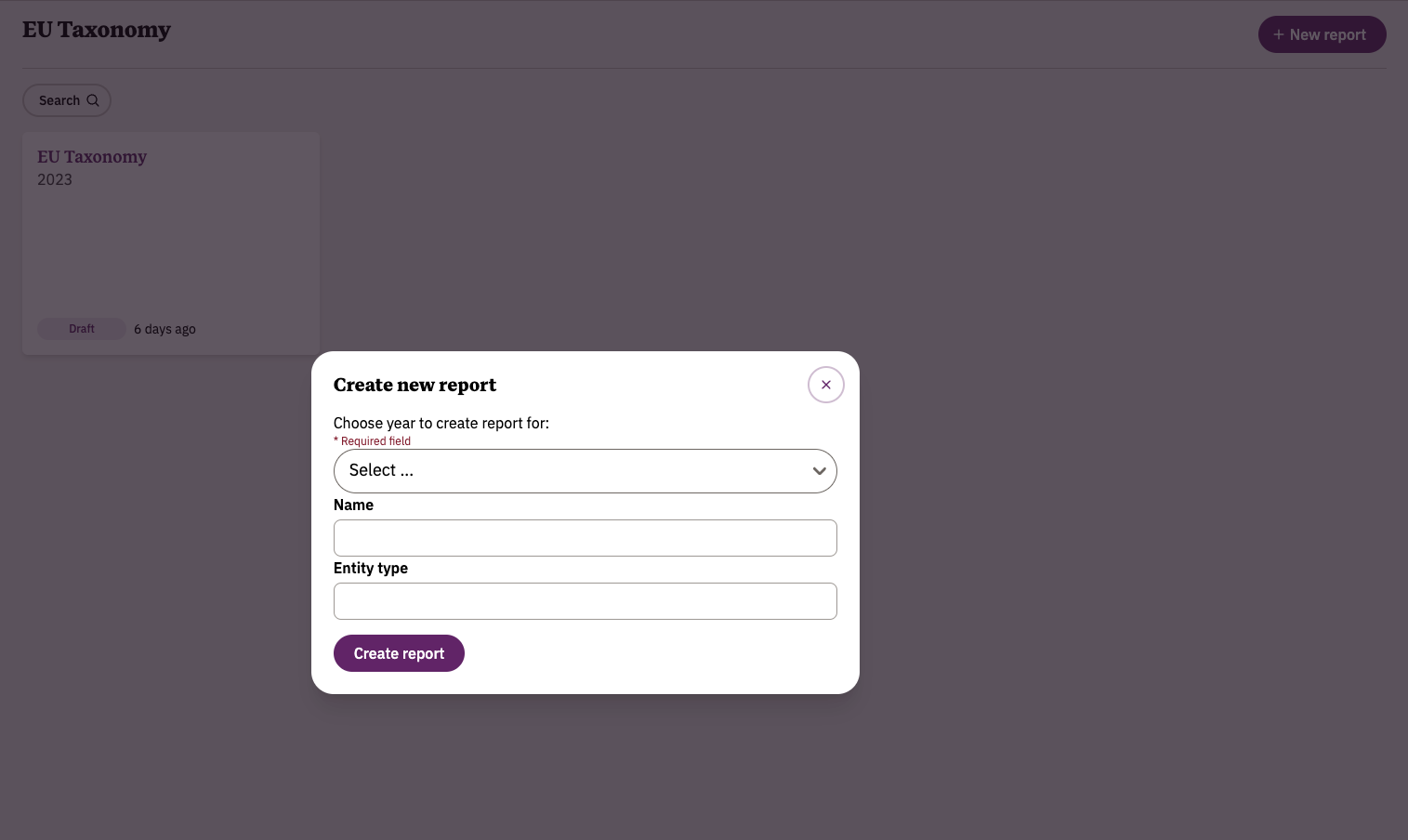Click the '6 days ago' timestamp
This screenshot has width=1408, height=840.
[x=164, y=329]
